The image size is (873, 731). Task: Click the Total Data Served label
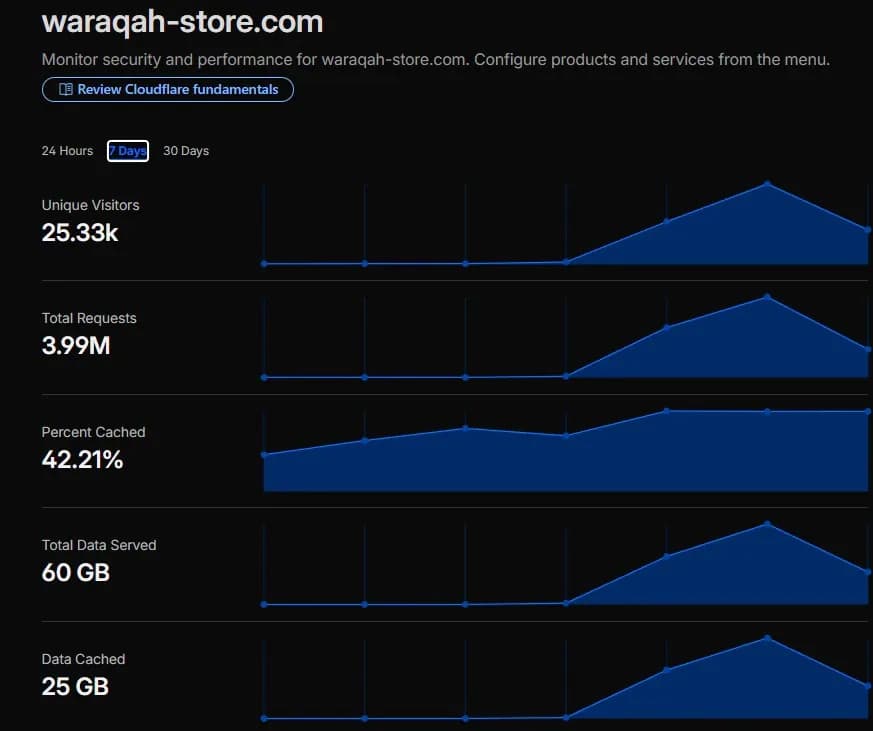99,545
